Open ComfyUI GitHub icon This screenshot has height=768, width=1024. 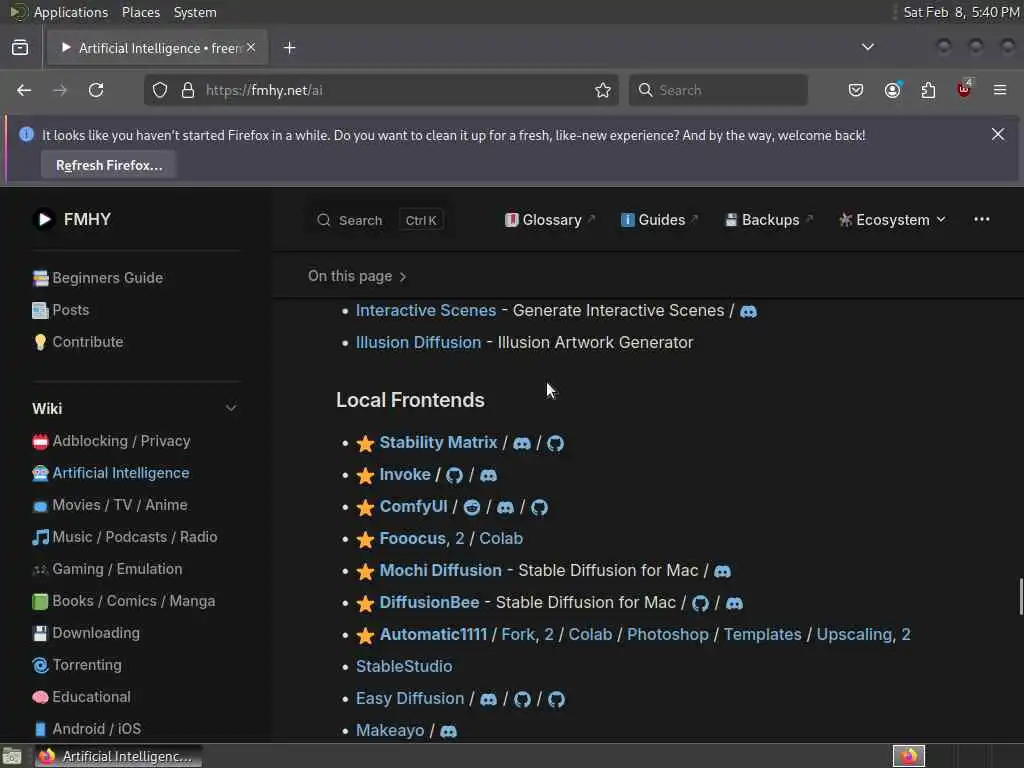pos(539,507)
